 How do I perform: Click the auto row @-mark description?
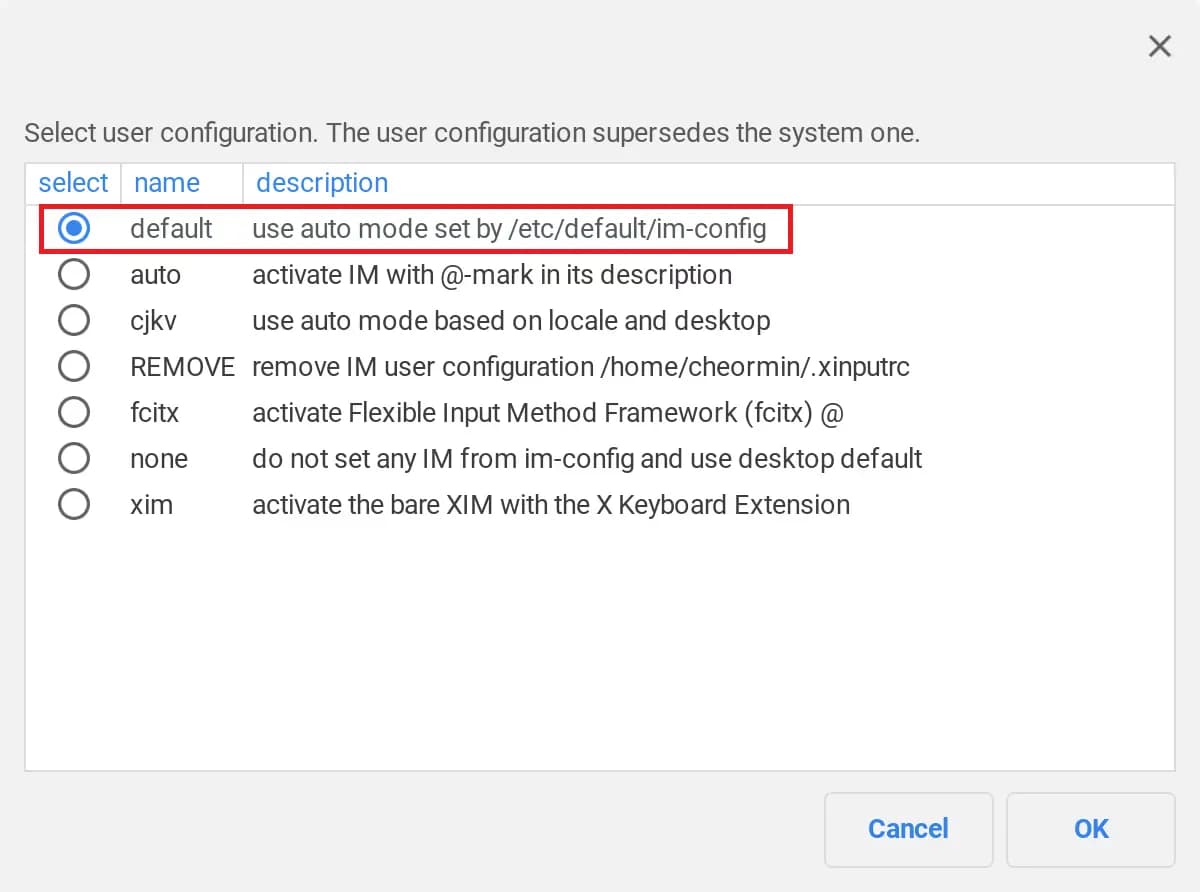(x=491, y=274)
